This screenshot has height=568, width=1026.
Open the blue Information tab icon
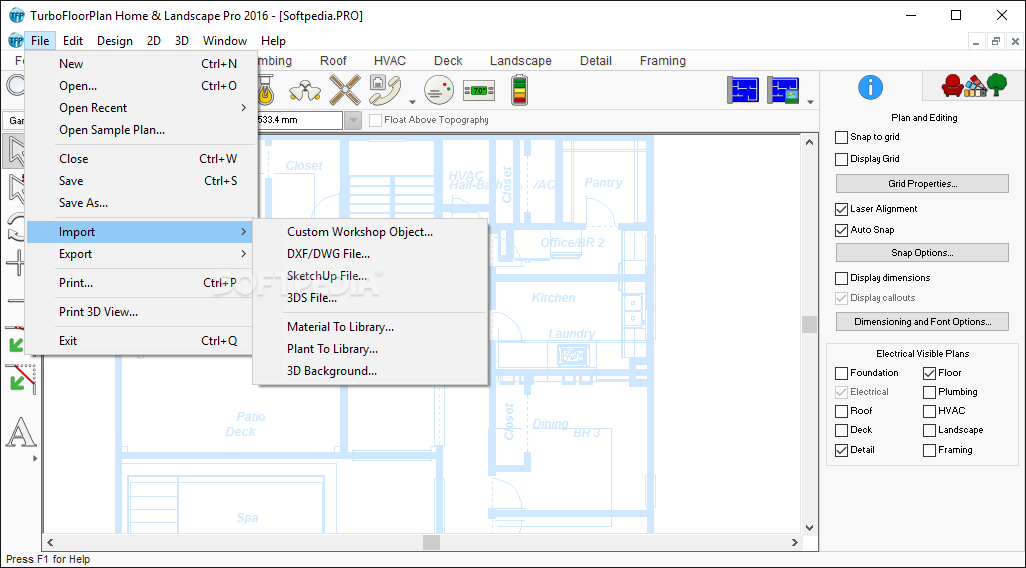coord(870,88)
